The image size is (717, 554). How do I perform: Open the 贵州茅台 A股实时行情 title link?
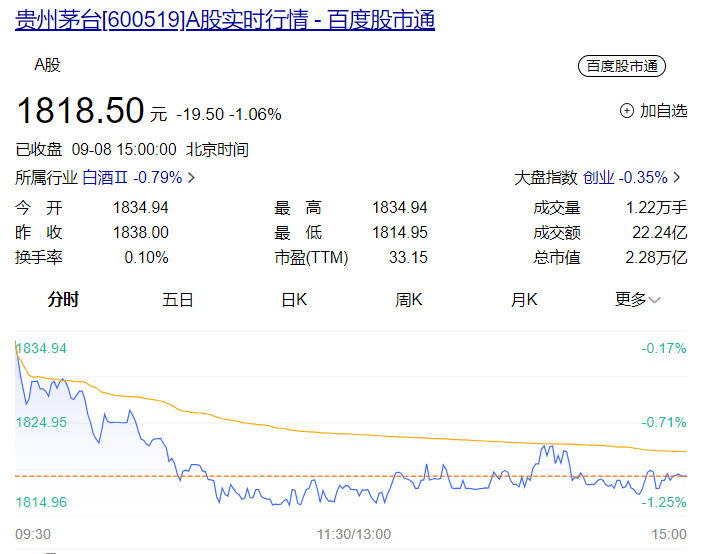pyautogui.click(x=225, y=20)
